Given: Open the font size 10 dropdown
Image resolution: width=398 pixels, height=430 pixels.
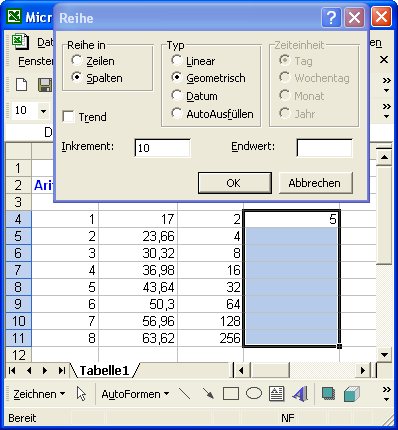Looking at the screenshot, I should [x=44, y=111].
